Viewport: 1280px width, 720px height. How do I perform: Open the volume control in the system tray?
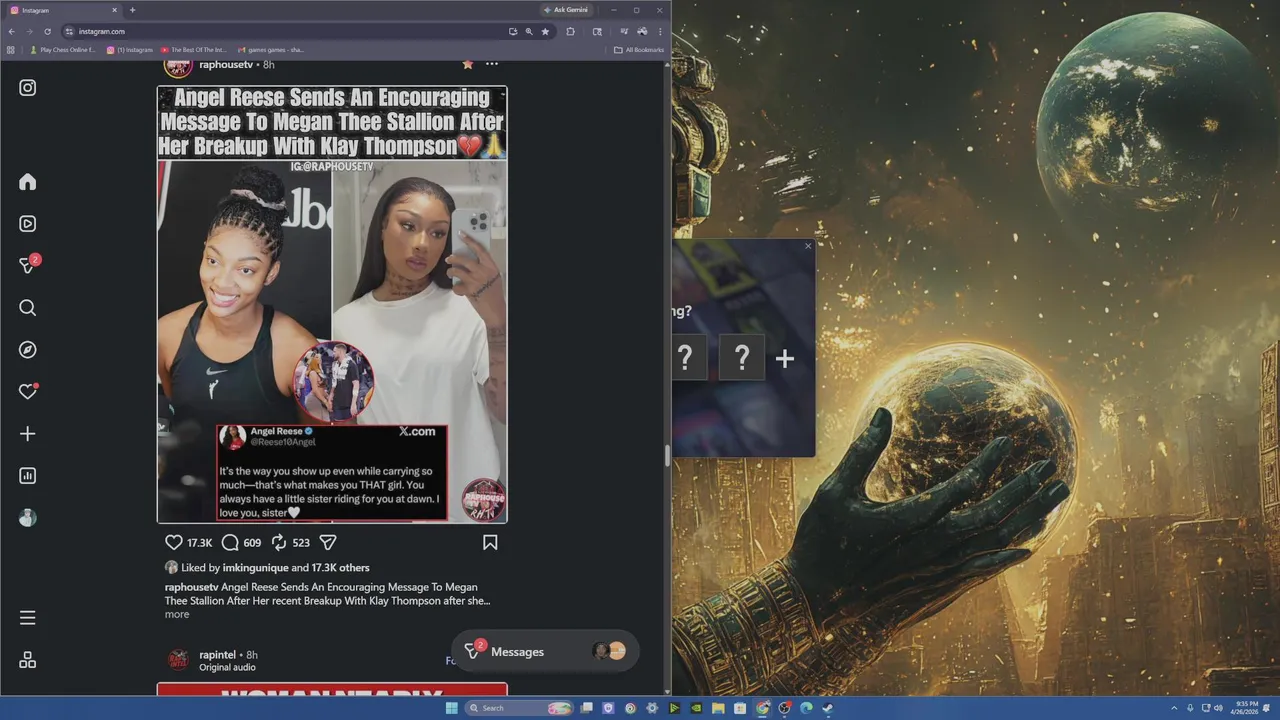1219,708
